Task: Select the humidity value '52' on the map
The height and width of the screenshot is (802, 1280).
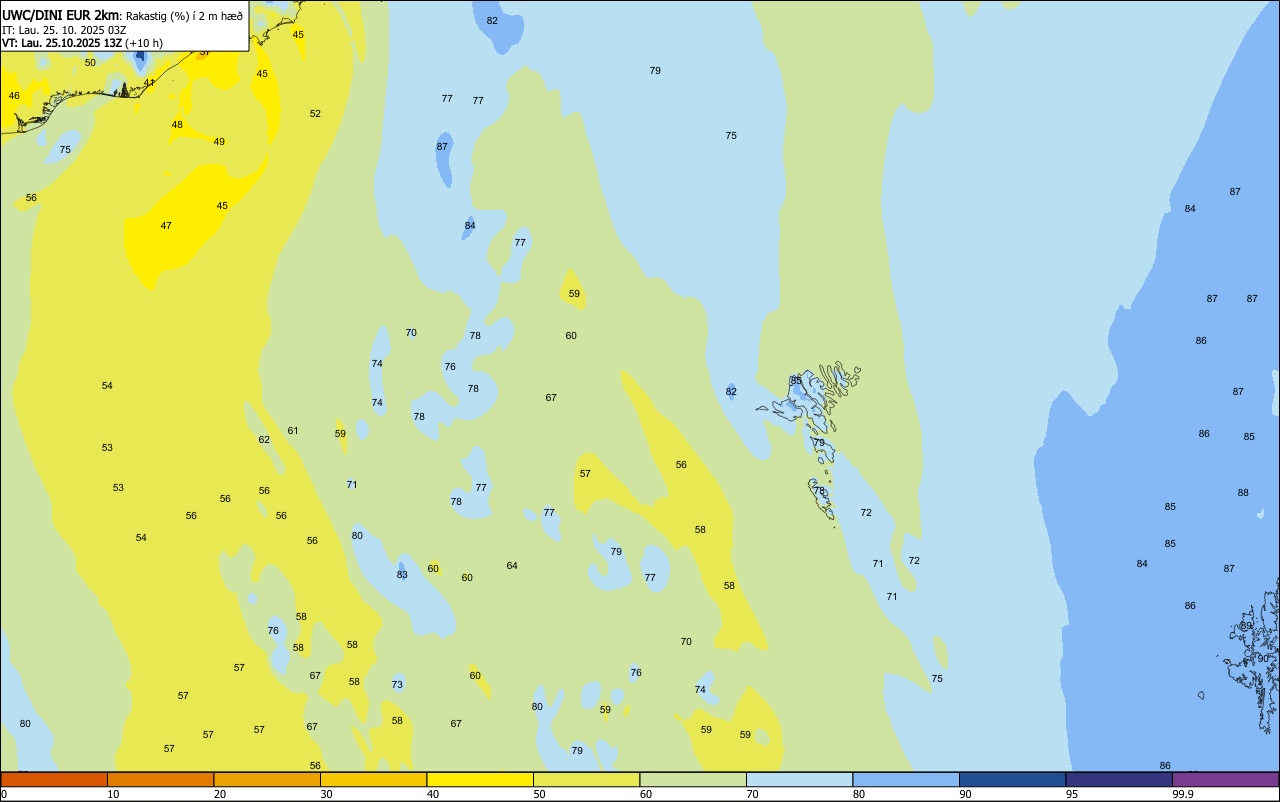Action: pos(315,114)
